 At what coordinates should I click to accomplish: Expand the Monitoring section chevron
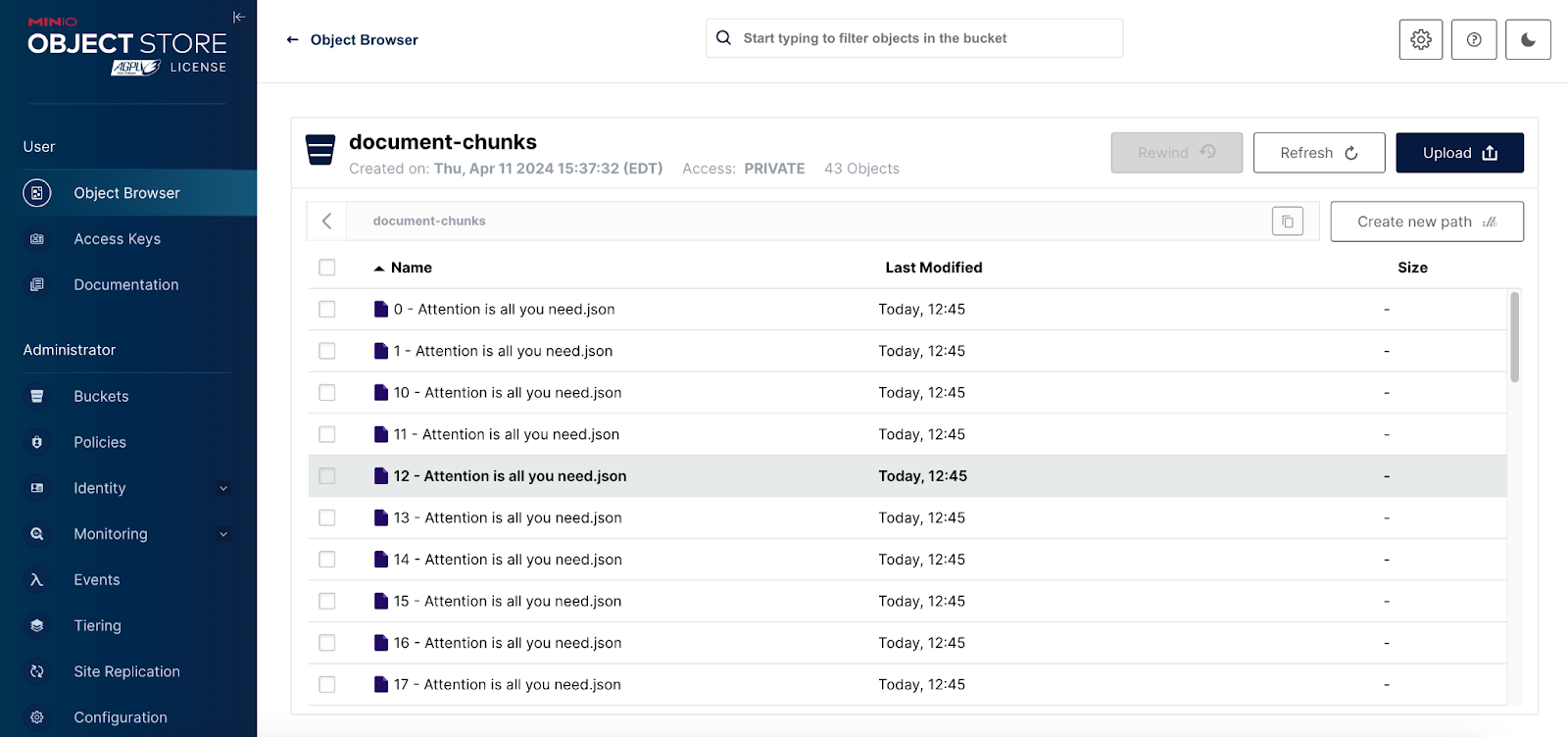(223, 534)
